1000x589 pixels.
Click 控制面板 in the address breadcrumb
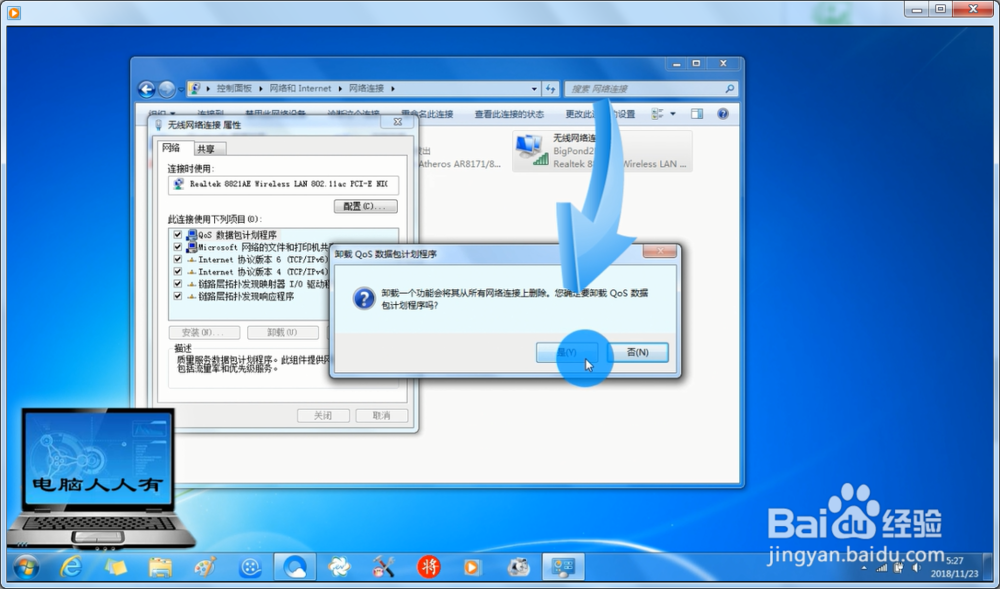pos(234,89)
